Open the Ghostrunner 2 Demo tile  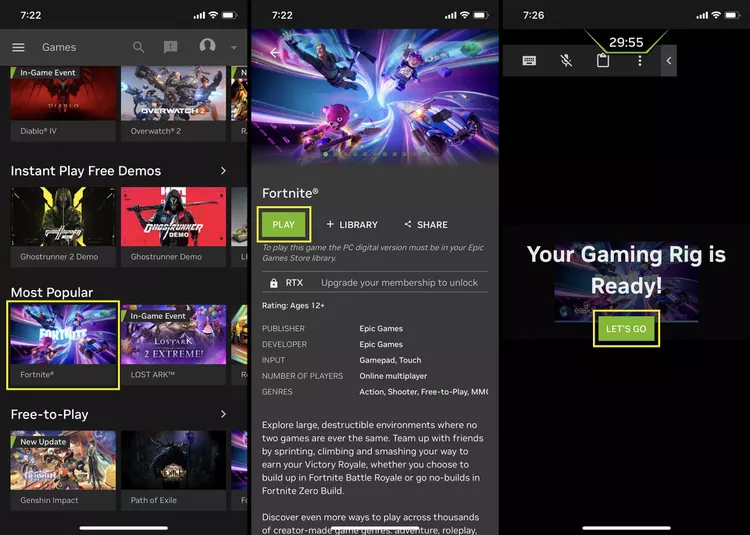[63, 227]
